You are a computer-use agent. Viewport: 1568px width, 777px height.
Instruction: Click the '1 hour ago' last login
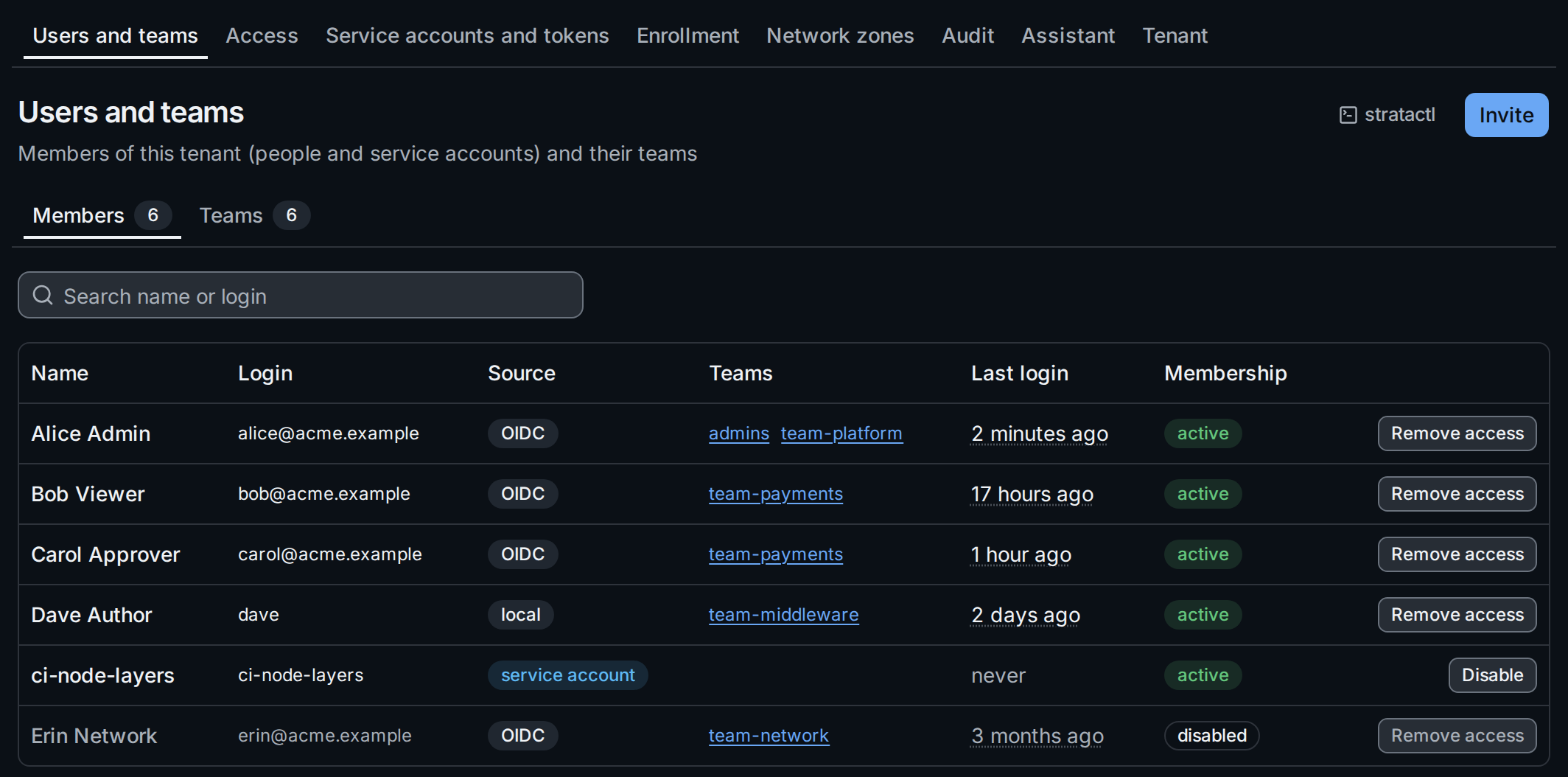pyautogui.click(x=1021, y=554)
